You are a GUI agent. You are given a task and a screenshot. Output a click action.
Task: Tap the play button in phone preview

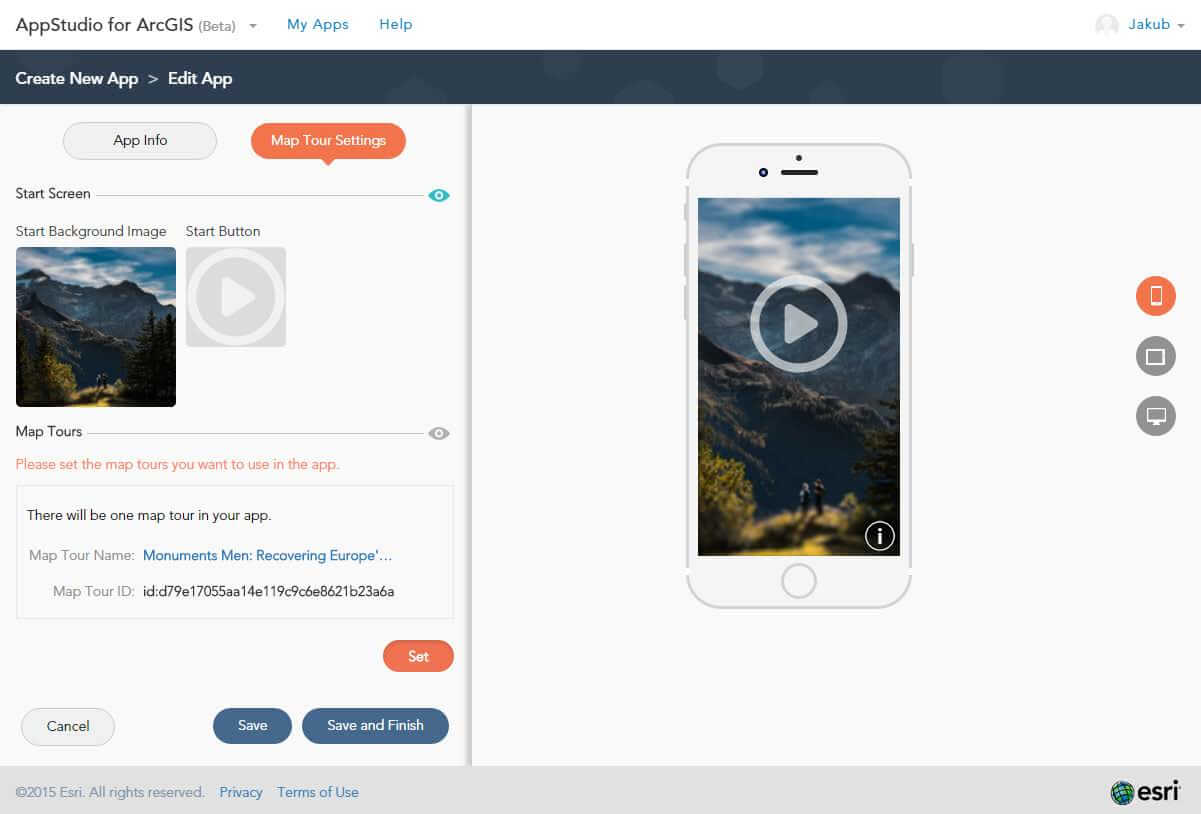point(799,324)
